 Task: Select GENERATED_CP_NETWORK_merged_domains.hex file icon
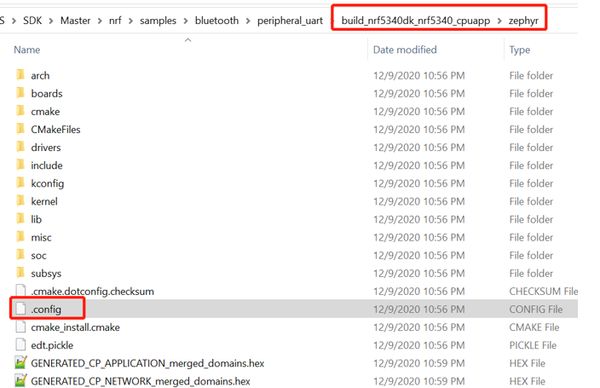point(21,380)
